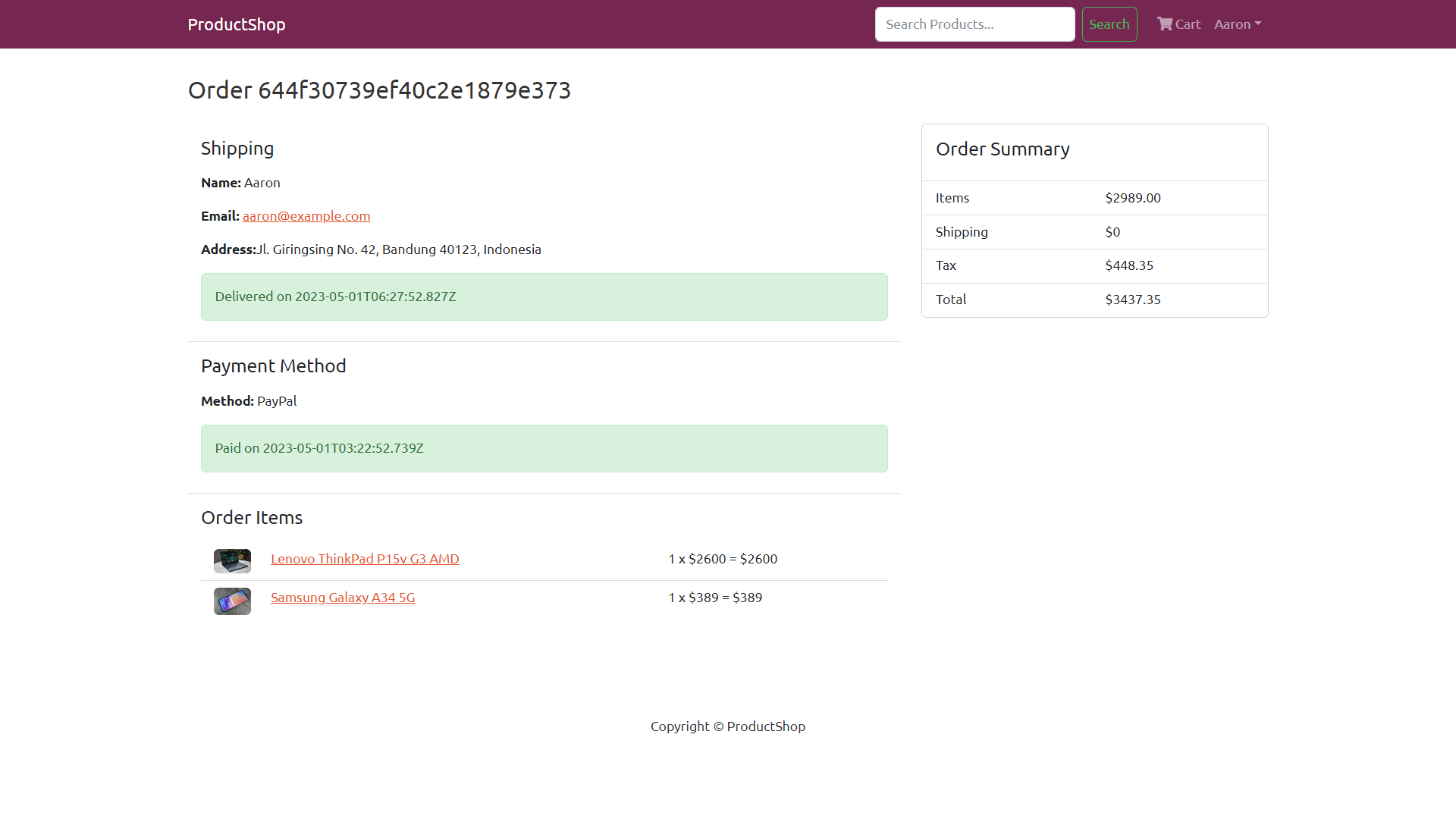Click the Copyright © ProductShop footer text

click(x=728, y=726)
